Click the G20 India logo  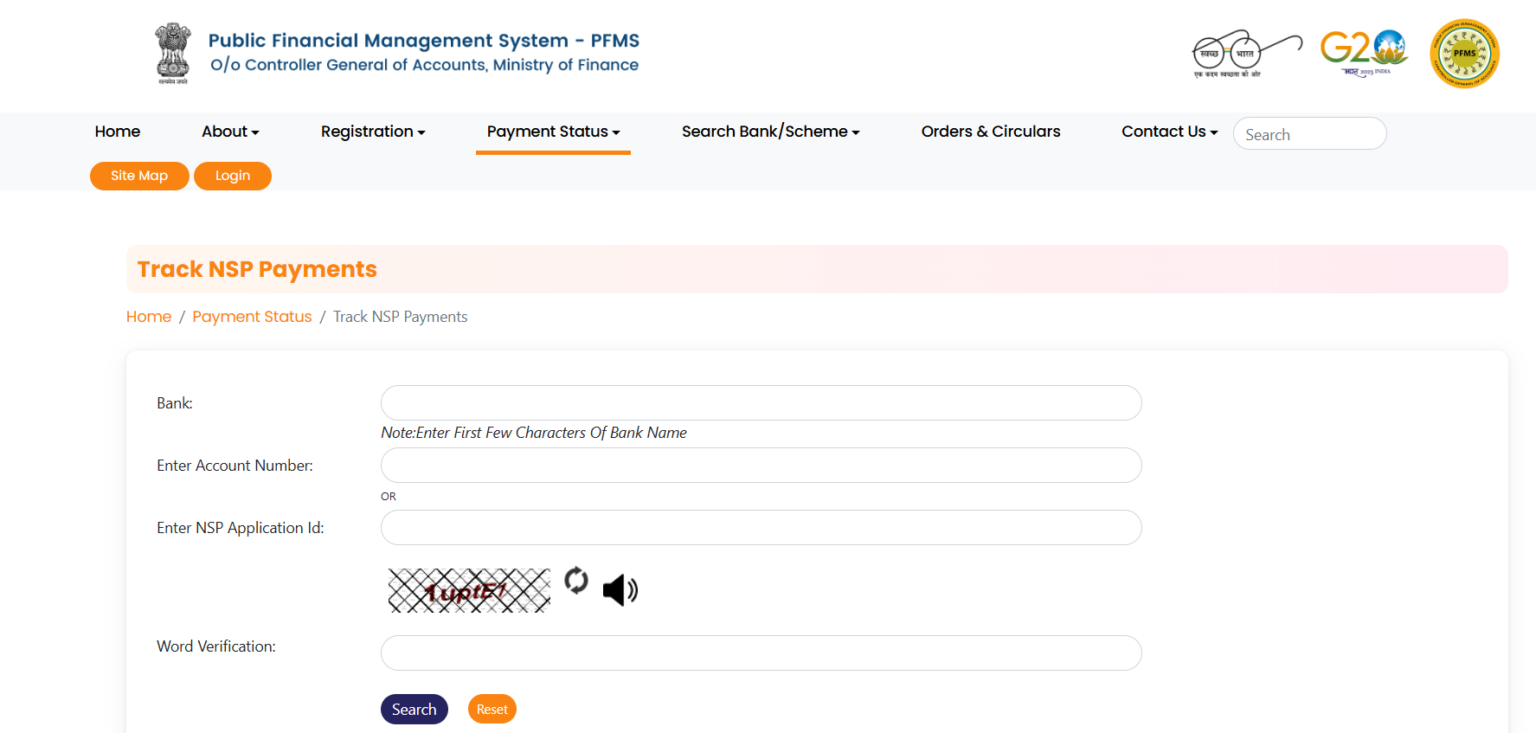1363,51
